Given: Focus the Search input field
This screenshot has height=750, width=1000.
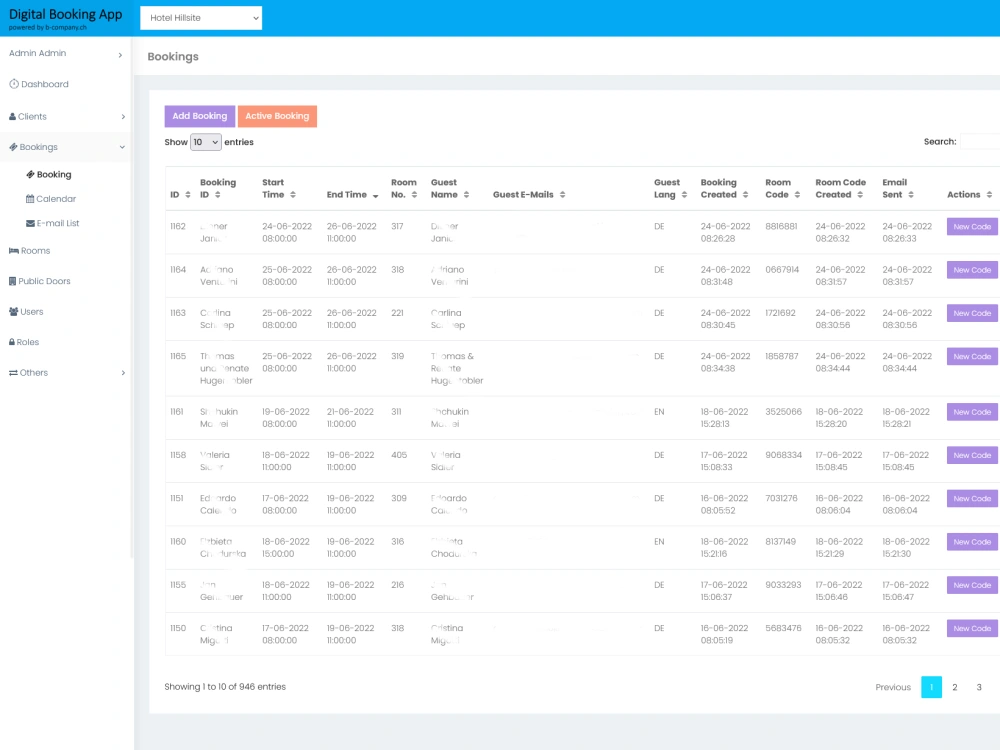Looking at the screenshot, I should tap(980, 142).
